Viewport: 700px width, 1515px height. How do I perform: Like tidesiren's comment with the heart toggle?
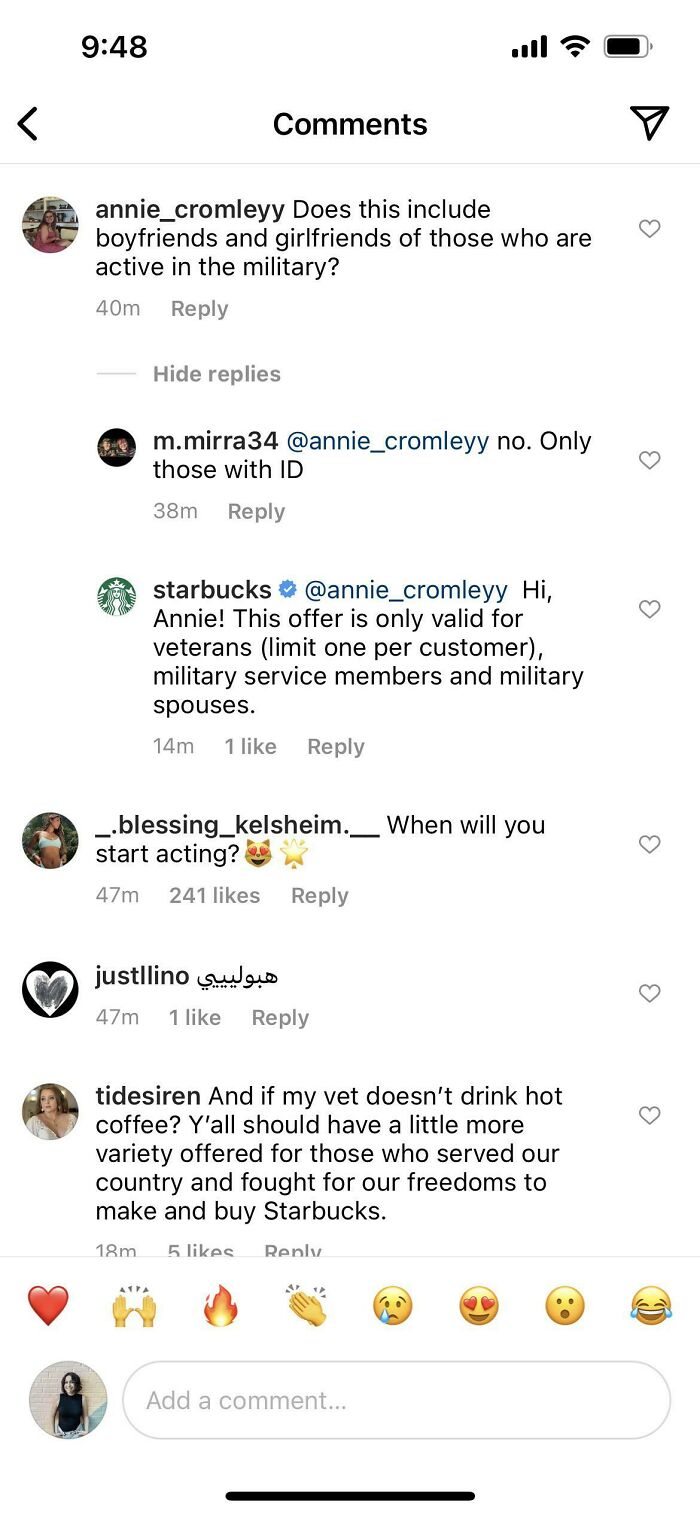pos(650,1115)
